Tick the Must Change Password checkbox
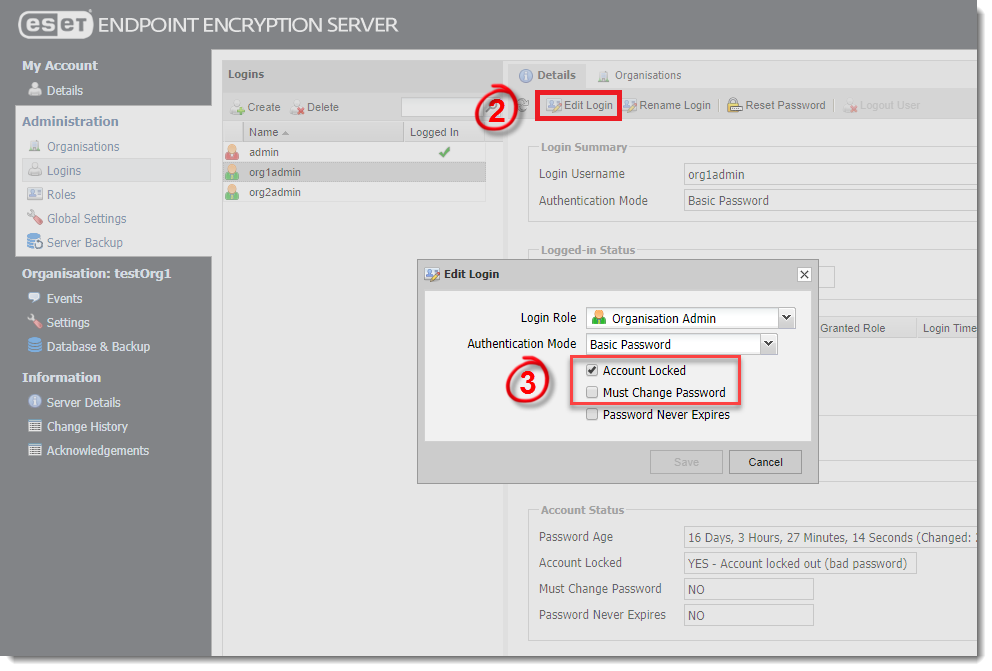Image resolution: width=992 pixels, height=671 pixels. point(592,393)
